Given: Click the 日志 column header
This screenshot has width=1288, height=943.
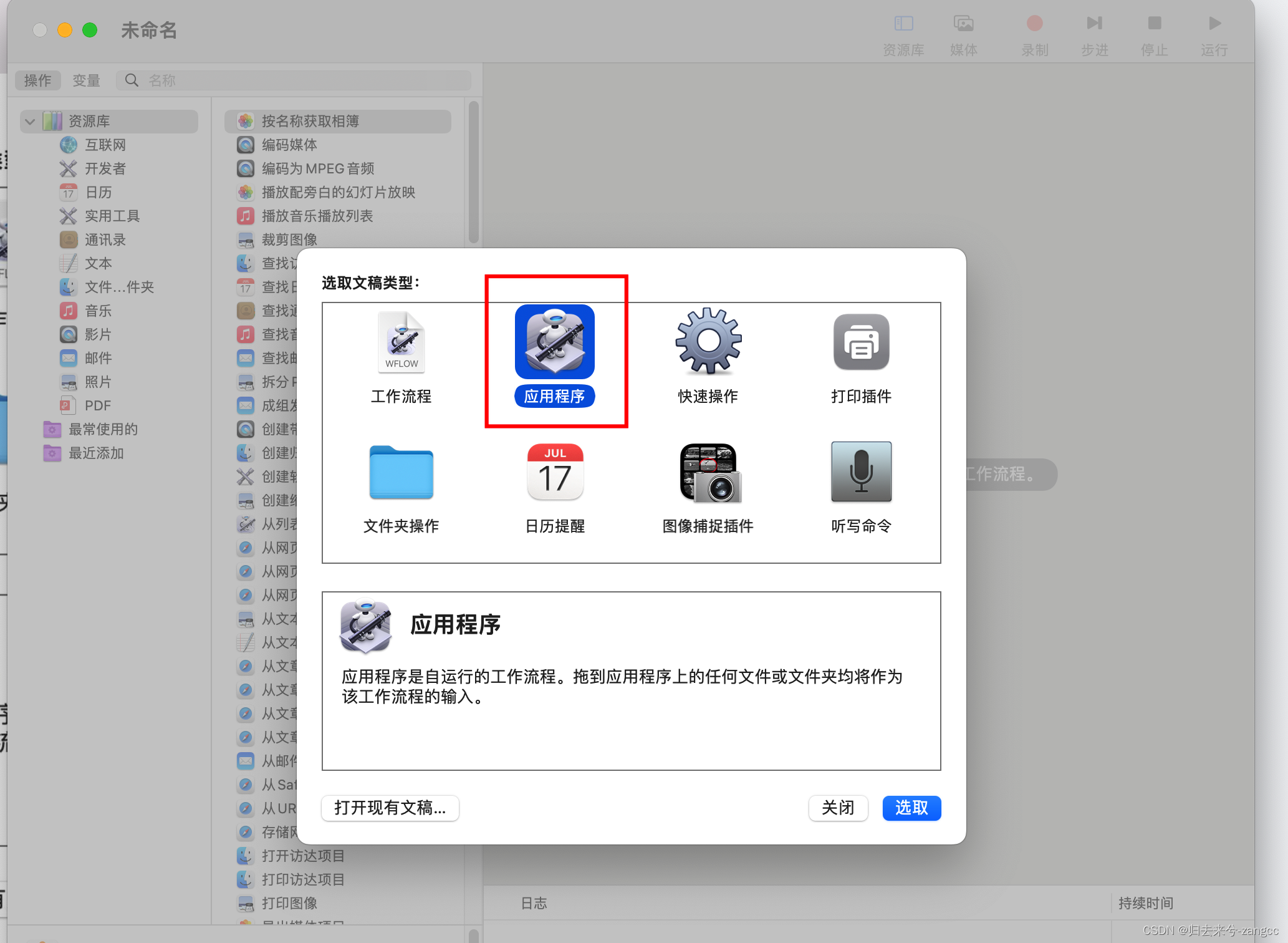Looking at the screenshot, I should coord(534,903).
